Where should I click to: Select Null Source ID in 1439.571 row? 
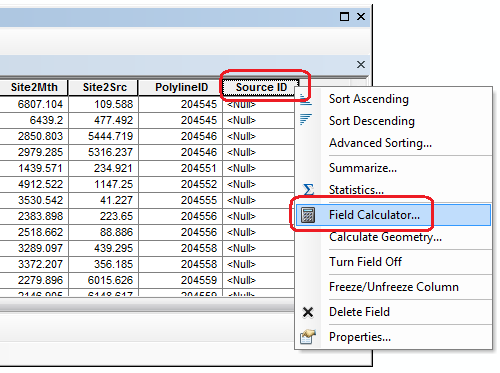pyautogui.click(x=258, y=168)
